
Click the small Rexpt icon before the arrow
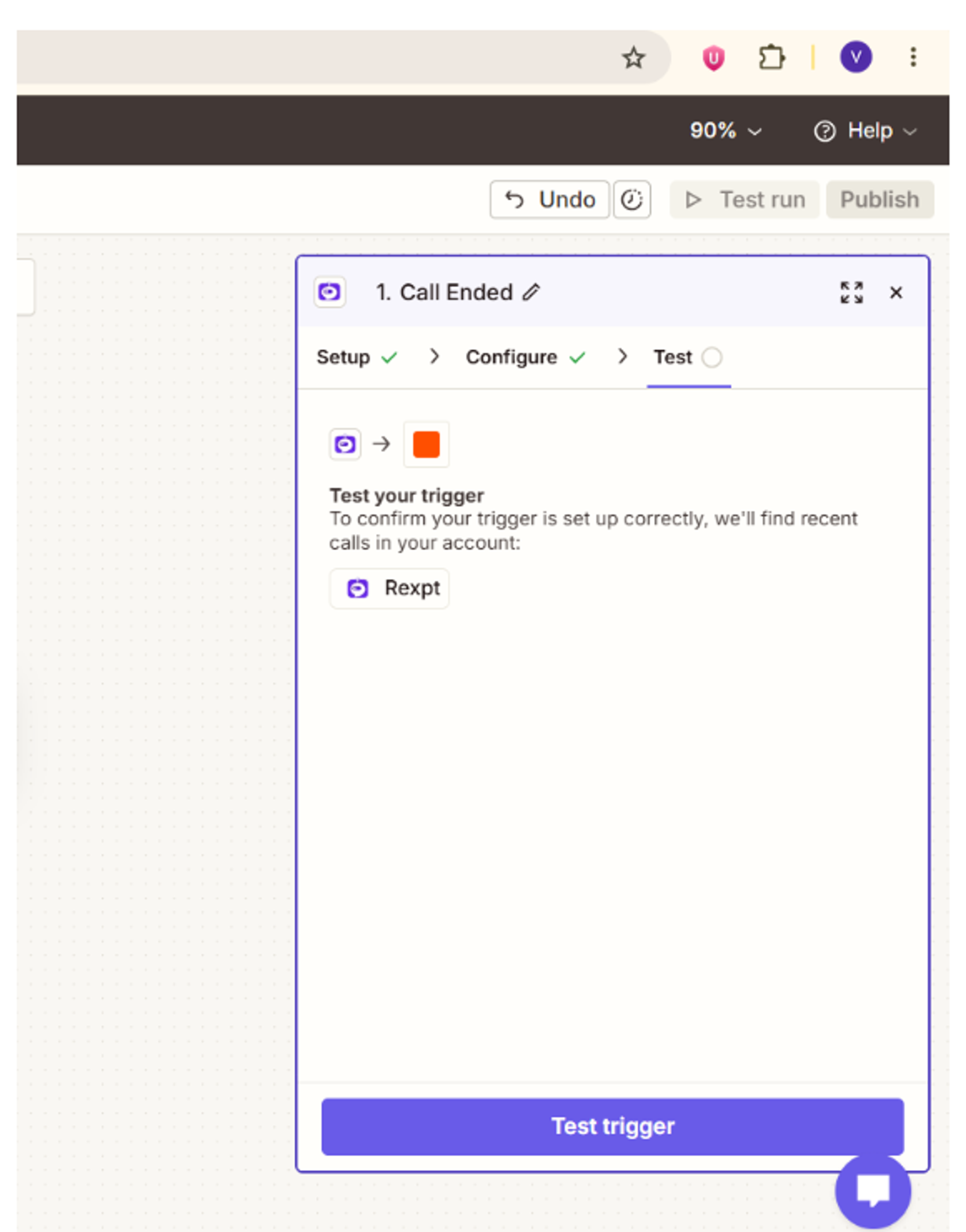[x=345, y=444]
